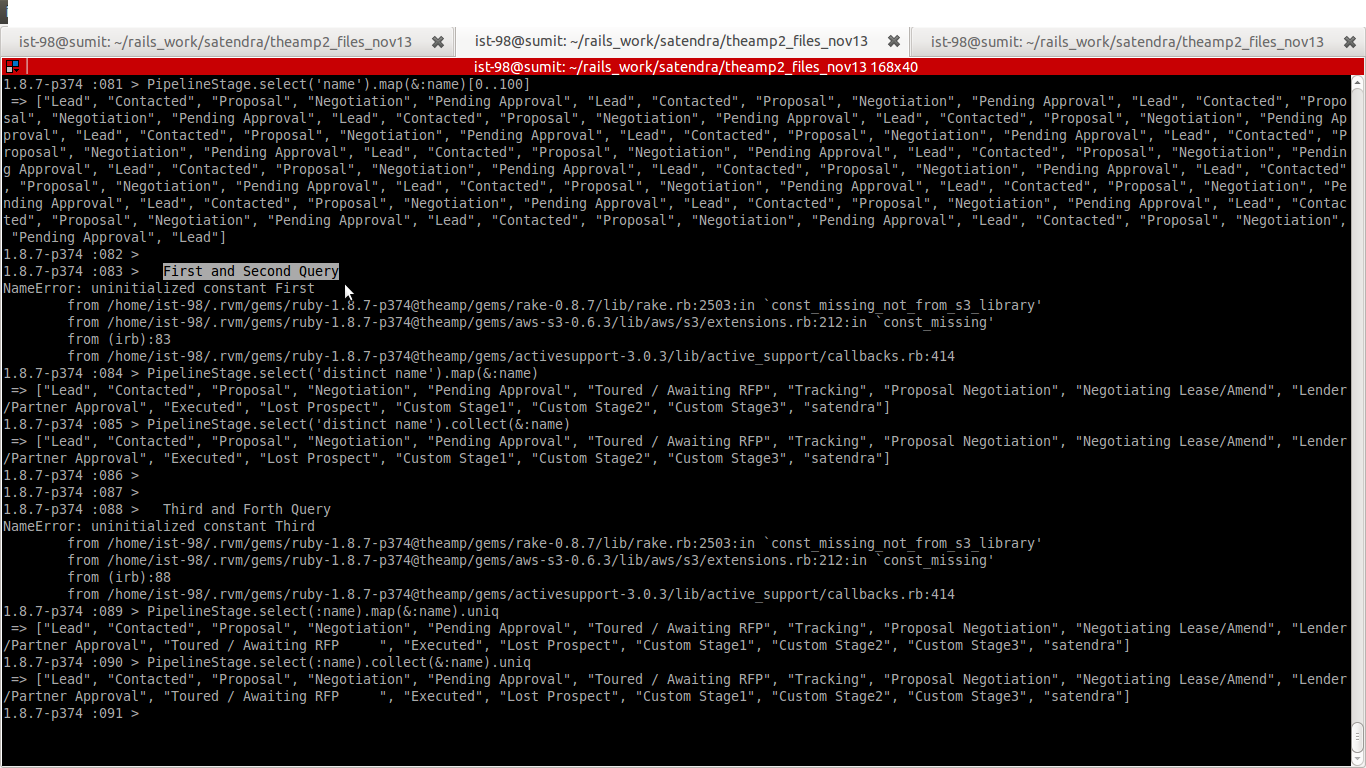
Task: Close the active middle terminal tab
Action: [x=893, y=42]
